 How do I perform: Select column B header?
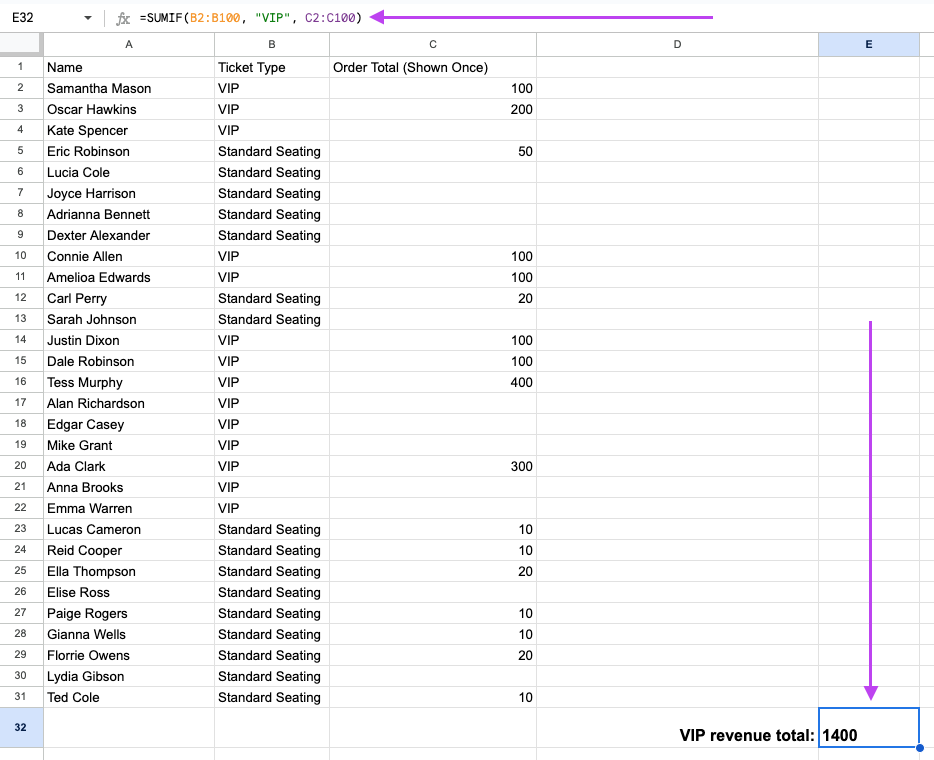click(272, 44)
